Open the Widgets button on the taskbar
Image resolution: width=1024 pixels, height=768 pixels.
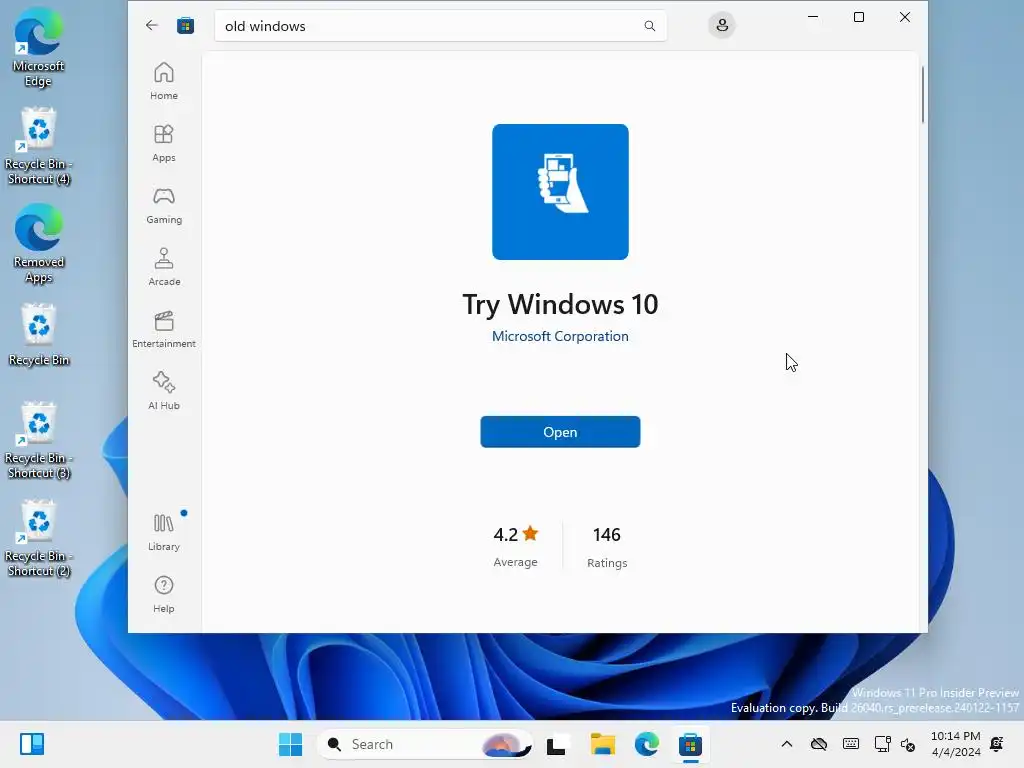click(32, 744)
